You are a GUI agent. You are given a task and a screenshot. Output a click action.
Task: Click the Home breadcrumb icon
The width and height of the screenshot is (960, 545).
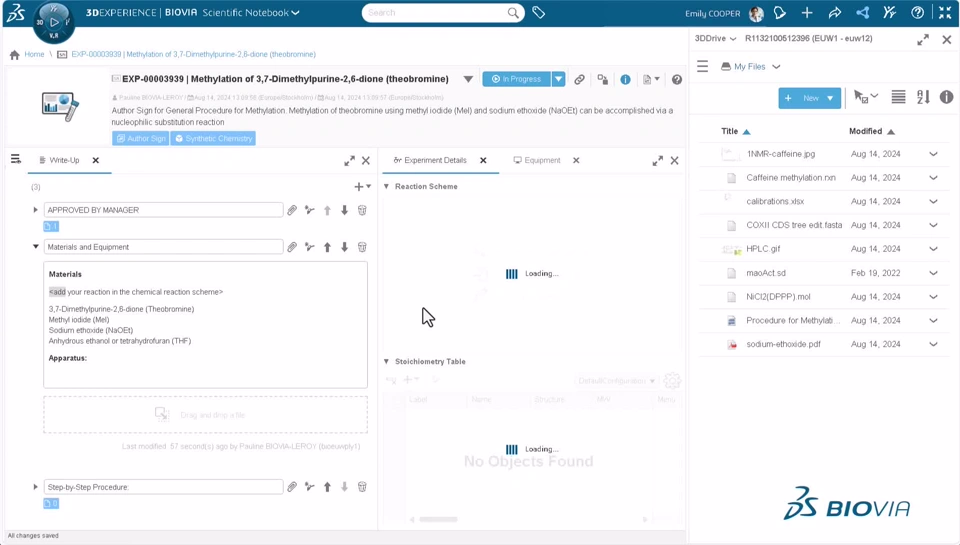(15, 54)
